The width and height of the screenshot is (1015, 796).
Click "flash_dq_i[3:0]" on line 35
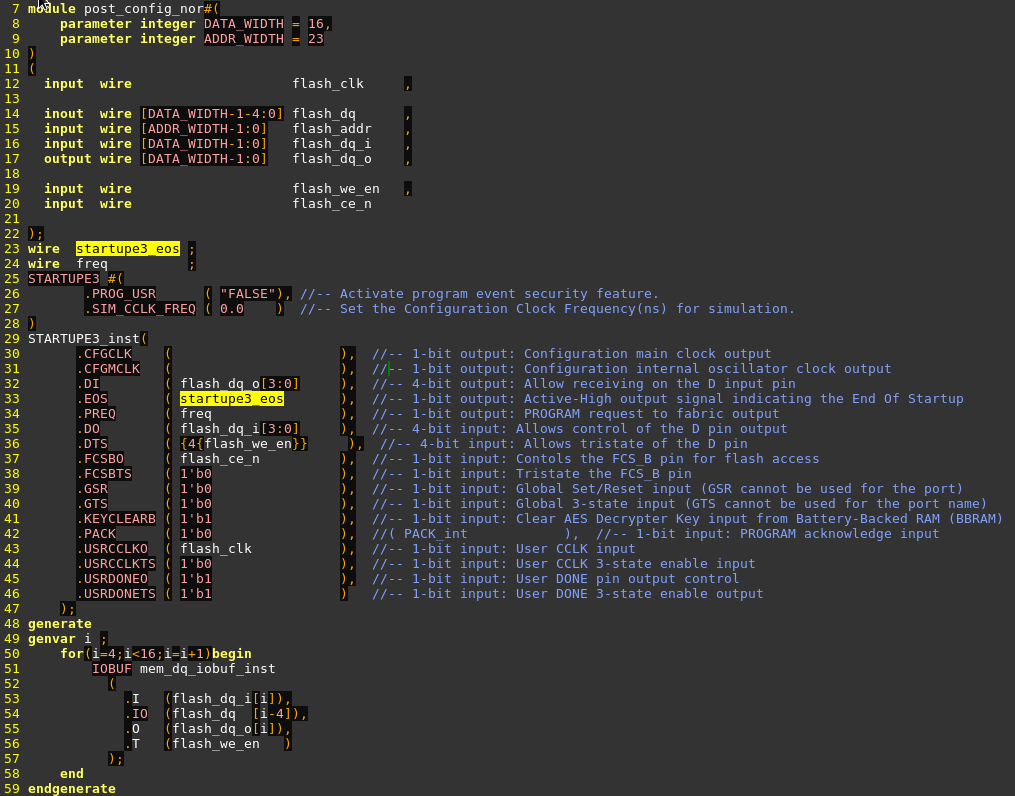tap(240, 428)
